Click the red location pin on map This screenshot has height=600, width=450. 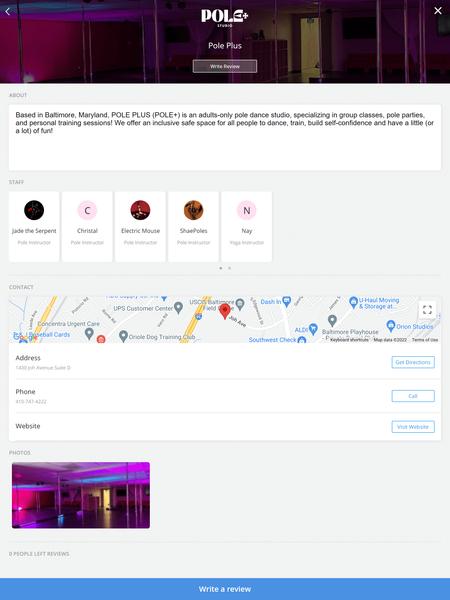tap(225, 312)
